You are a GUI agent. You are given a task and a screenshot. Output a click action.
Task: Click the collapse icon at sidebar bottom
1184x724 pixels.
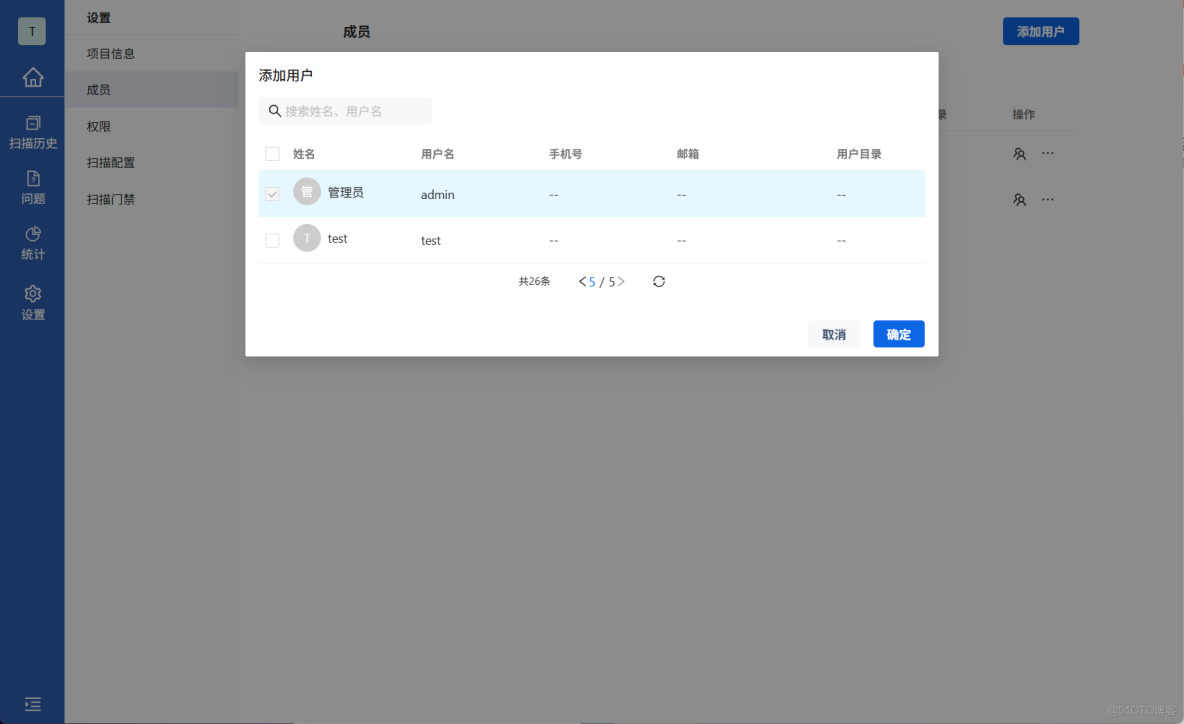tap(33, 704)
